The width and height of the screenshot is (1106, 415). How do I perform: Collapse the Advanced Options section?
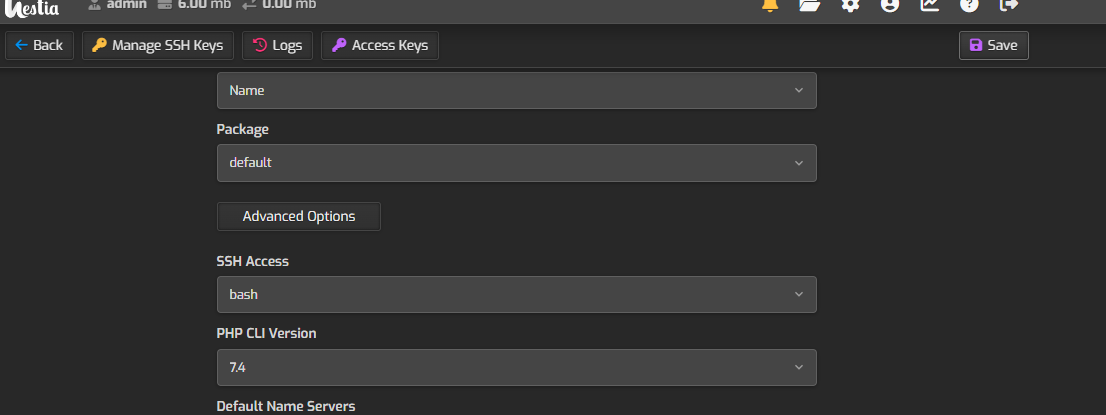(298, 216)
